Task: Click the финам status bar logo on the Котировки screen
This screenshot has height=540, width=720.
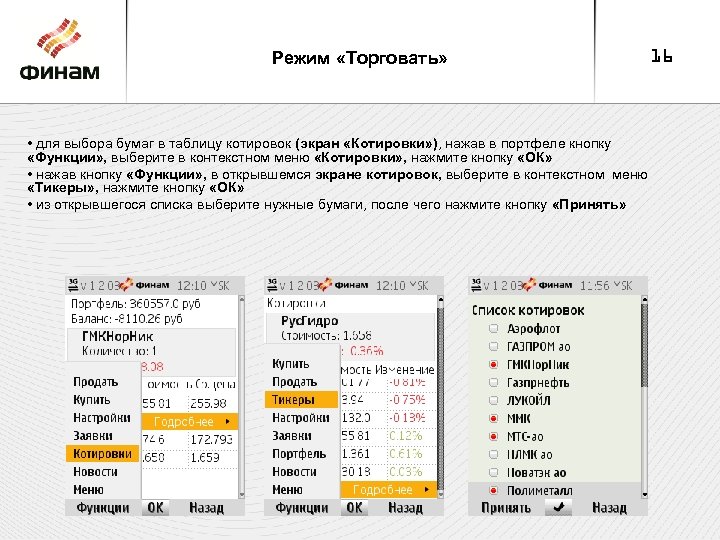Action: click(x=343, y=285)
